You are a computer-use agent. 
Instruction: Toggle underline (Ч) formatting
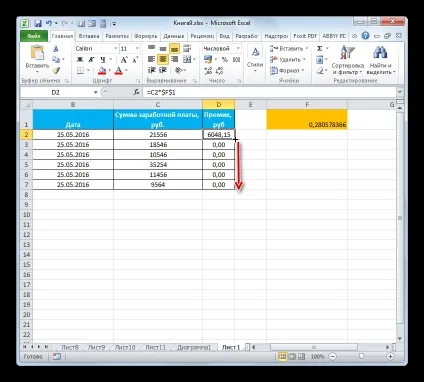[x=103, y=60]
